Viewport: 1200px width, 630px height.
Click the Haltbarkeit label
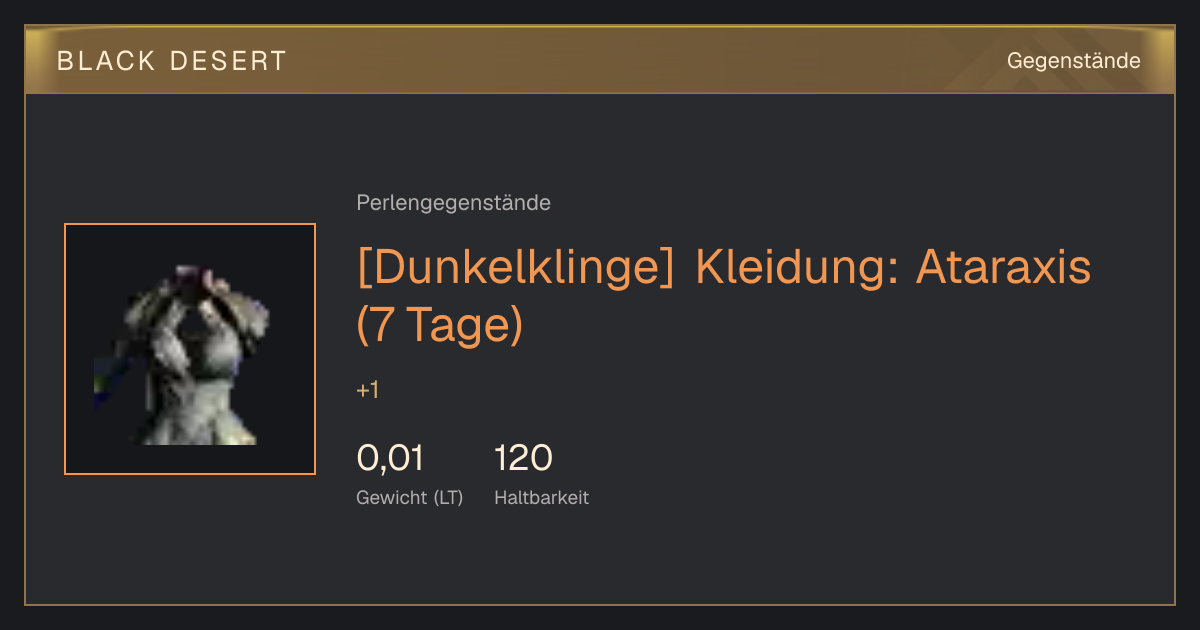[541, 497]
